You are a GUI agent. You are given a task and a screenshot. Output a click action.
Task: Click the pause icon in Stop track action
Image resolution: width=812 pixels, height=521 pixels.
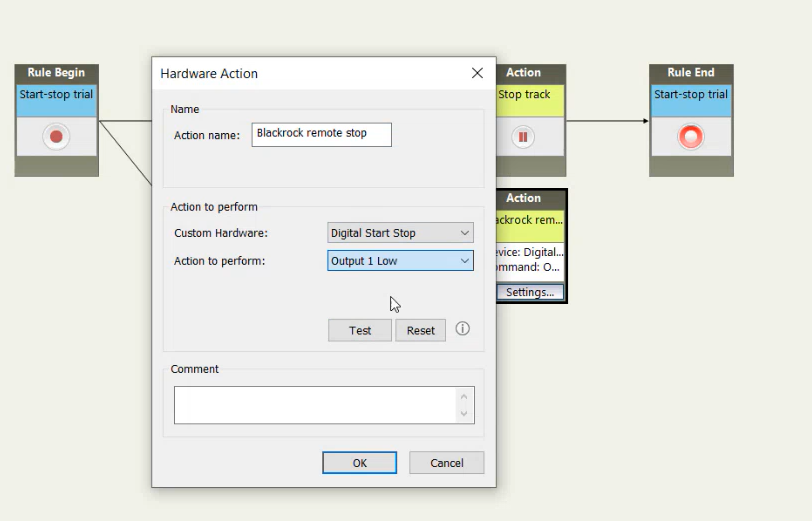(522, 137)
